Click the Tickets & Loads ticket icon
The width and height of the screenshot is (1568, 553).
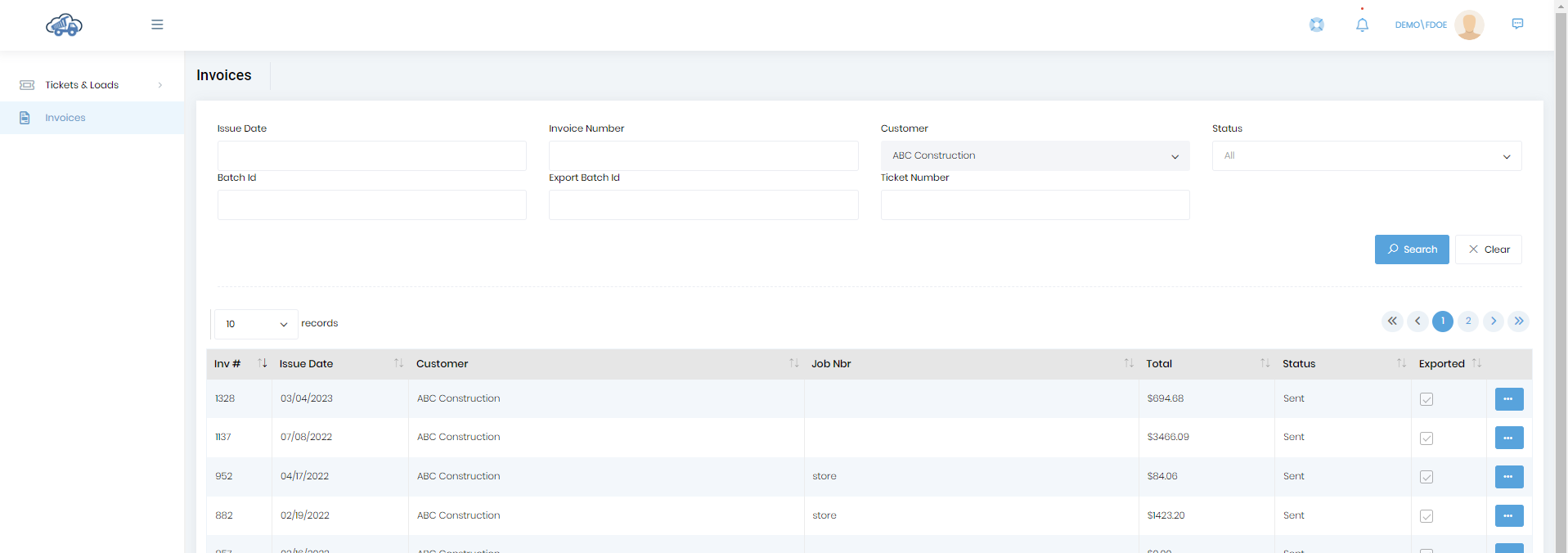27,85
